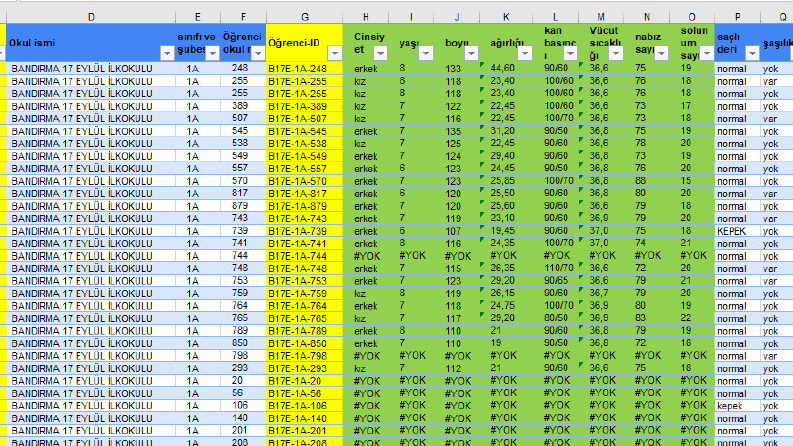Click blood pressure cell 90/65
The height and width of the screenshot is (446, 793).
(555, 281)
